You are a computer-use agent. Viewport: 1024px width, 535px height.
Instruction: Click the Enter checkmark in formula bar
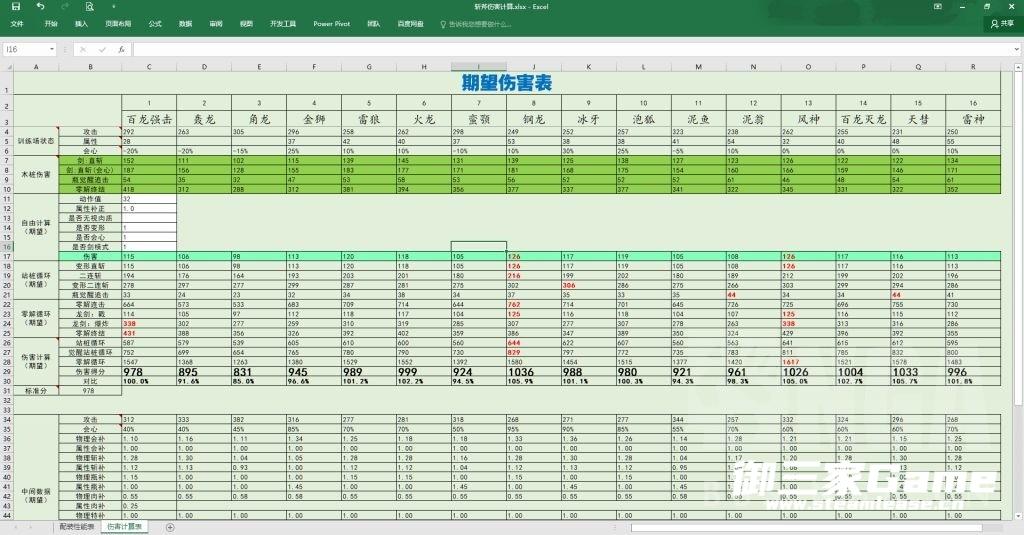[x=102, y=49]
